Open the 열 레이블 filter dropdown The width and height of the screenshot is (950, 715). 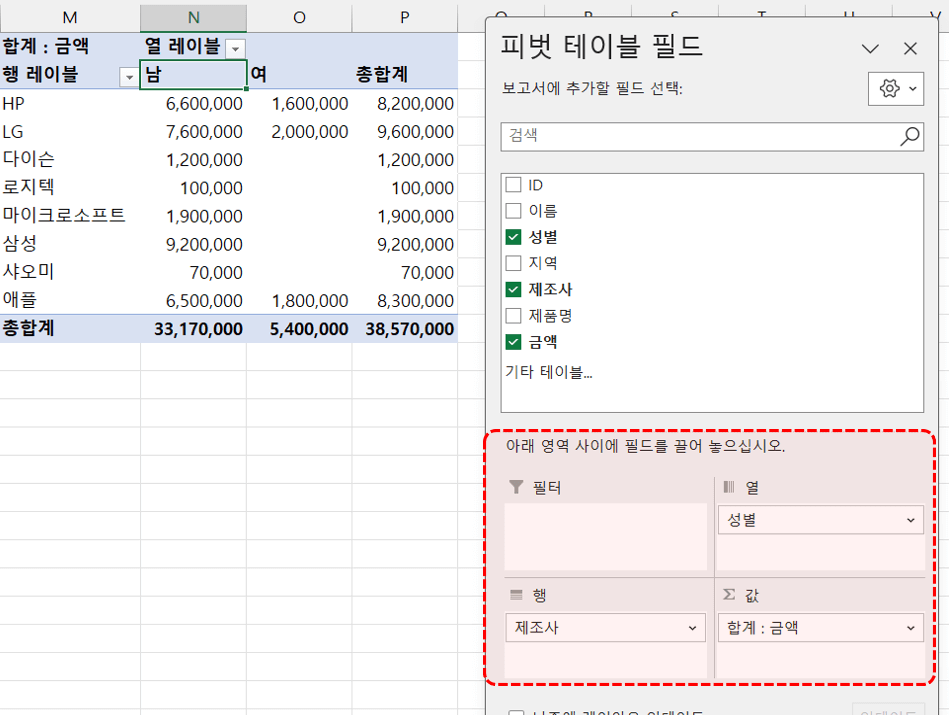click(235, 48)
